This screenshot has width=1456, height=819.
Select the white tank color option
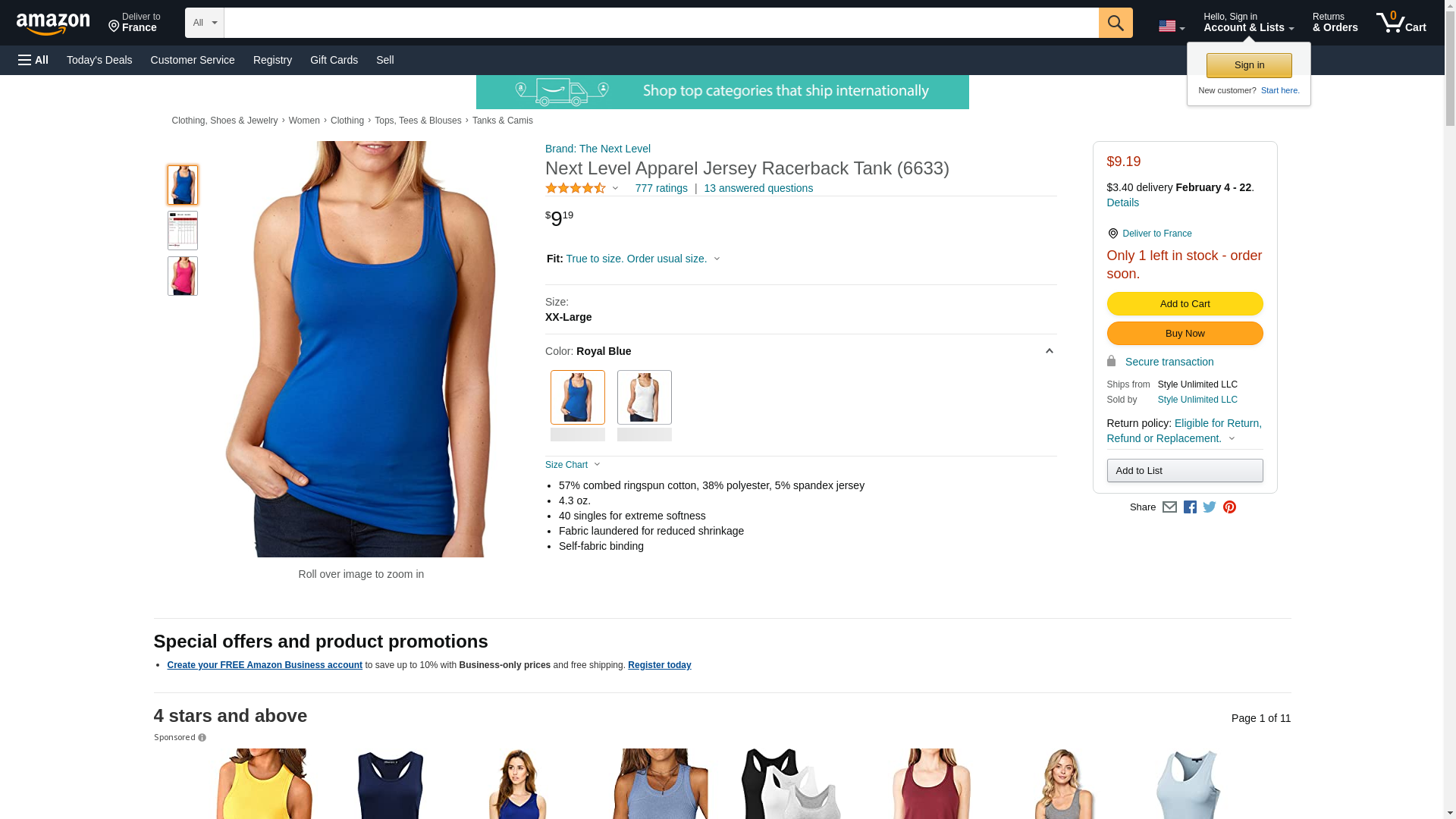click(645, 397)
